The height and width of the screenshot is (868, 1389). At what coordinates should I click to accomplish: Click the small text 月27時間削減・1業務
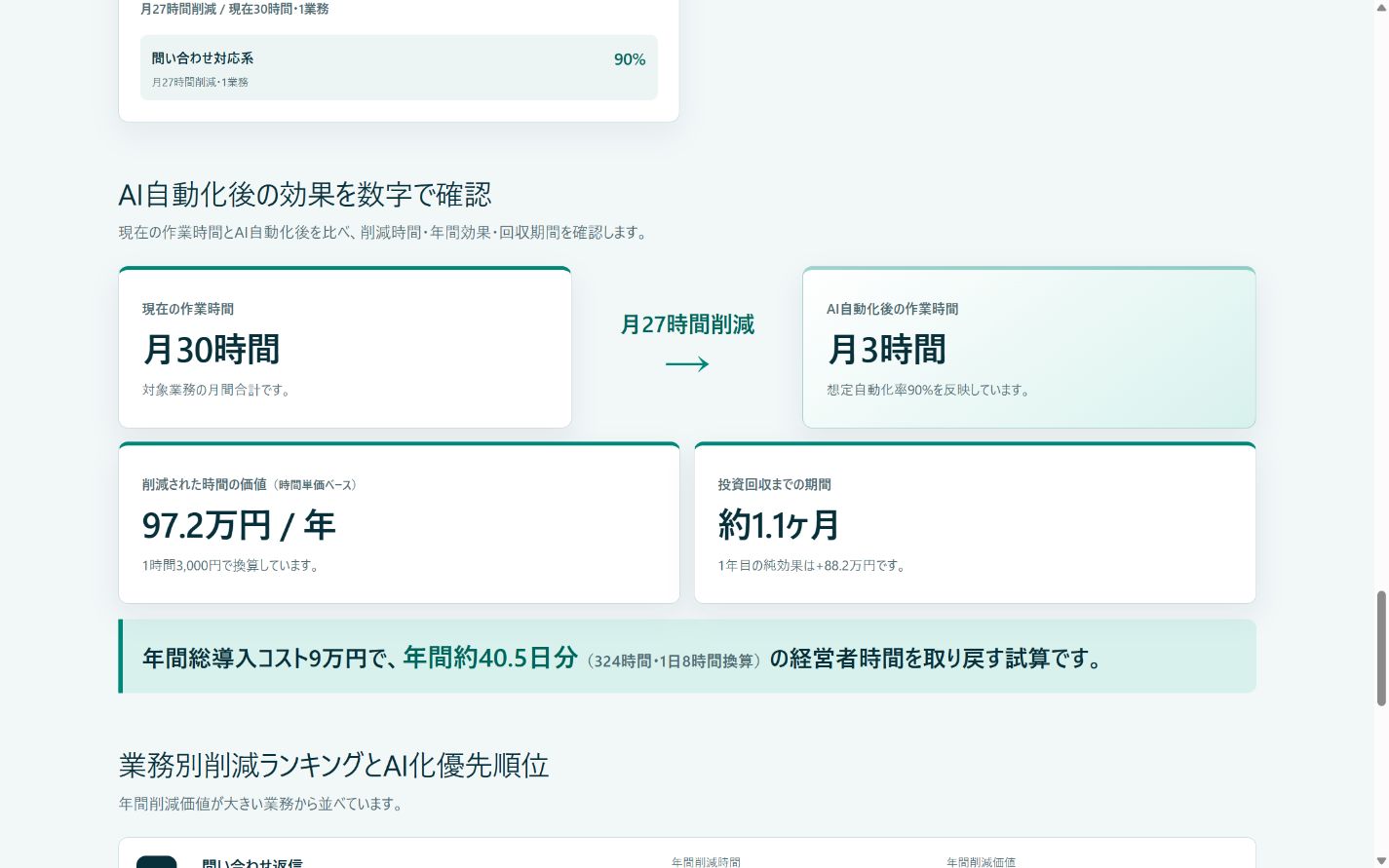tap(200, 82)
